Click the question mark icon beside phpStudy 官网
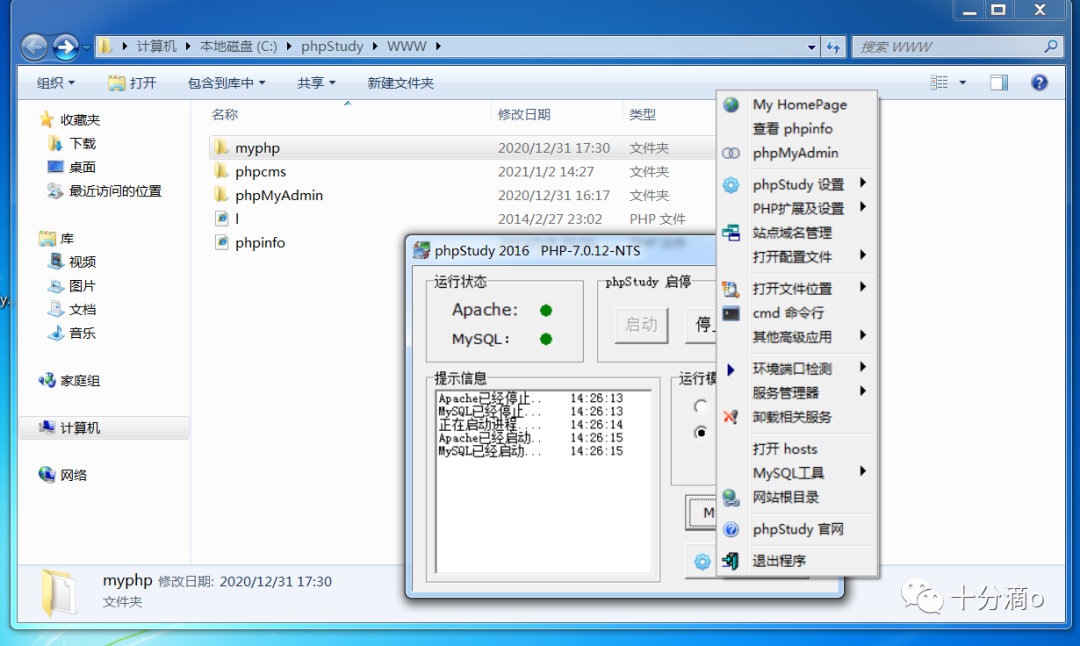This screenshot has height=646, width=1080. (731, 530)
